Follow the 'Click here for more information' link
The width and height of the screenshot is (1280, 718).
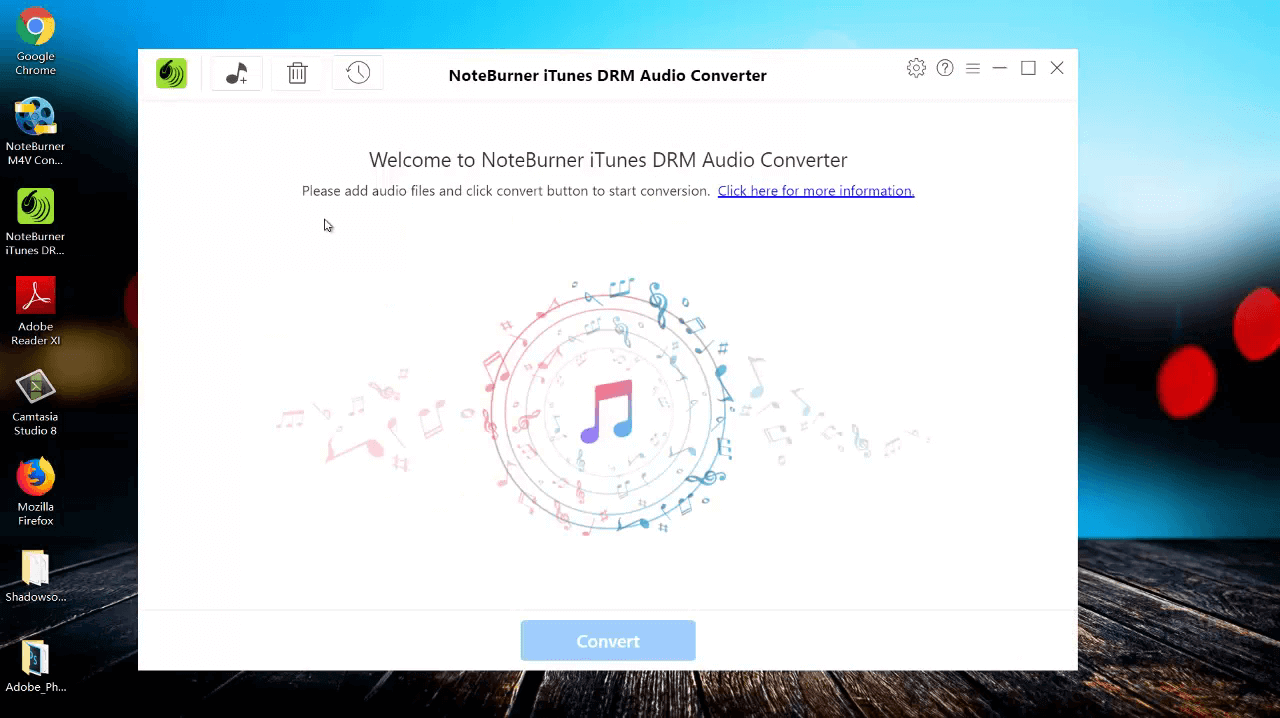pyautogui.click(x=816, y=191)
